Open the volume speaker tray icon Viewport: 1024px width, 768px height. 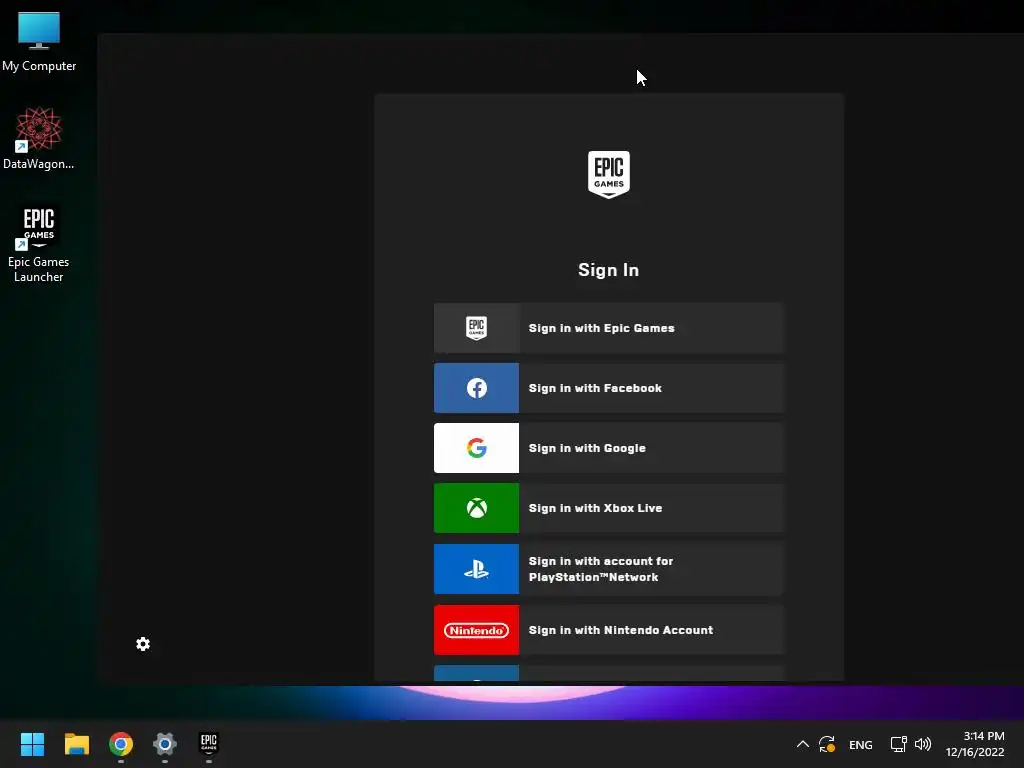[923, 744]
